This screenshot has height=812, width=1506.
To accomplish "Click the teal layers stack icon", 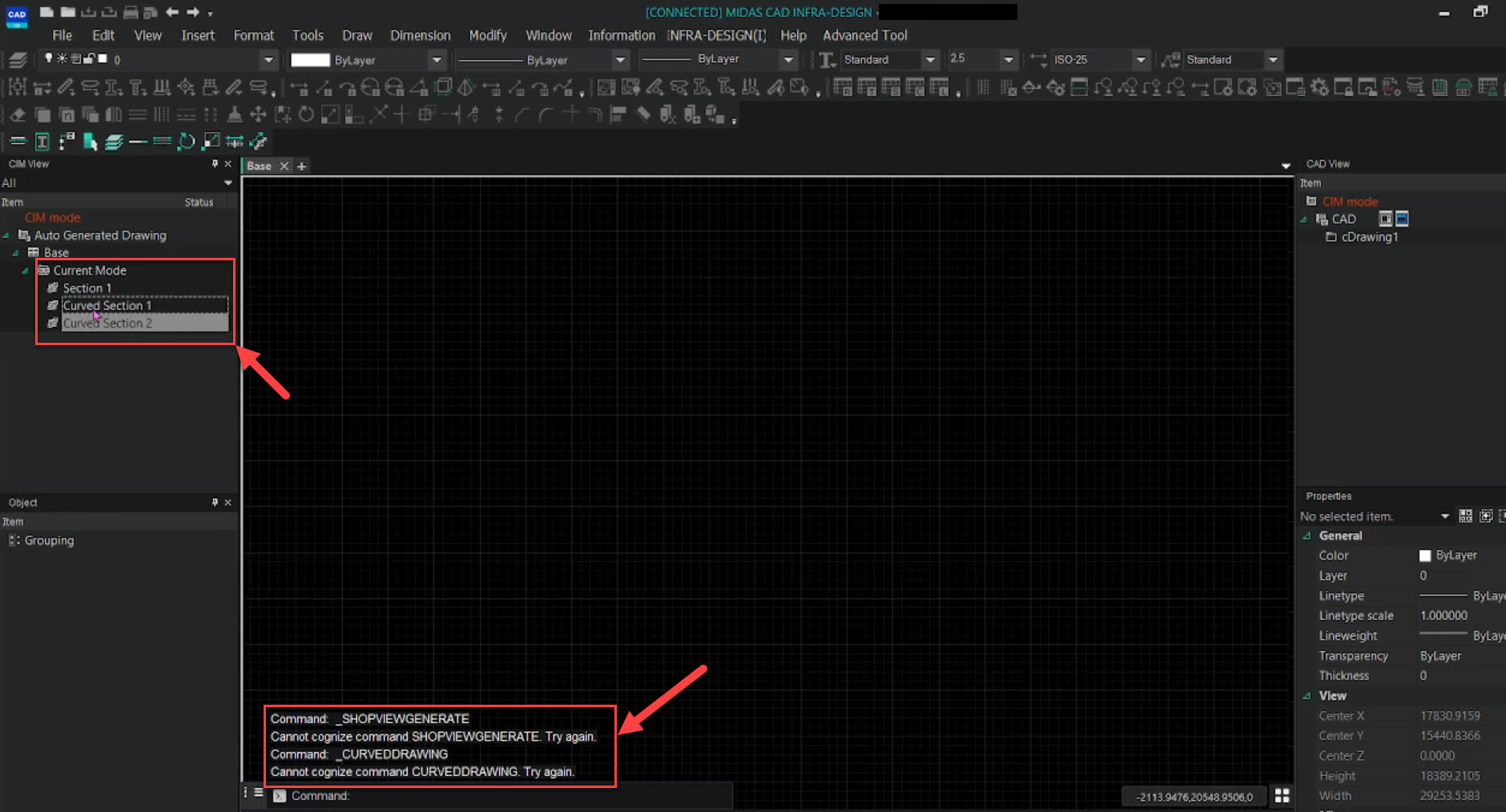I will click(114, 142).
